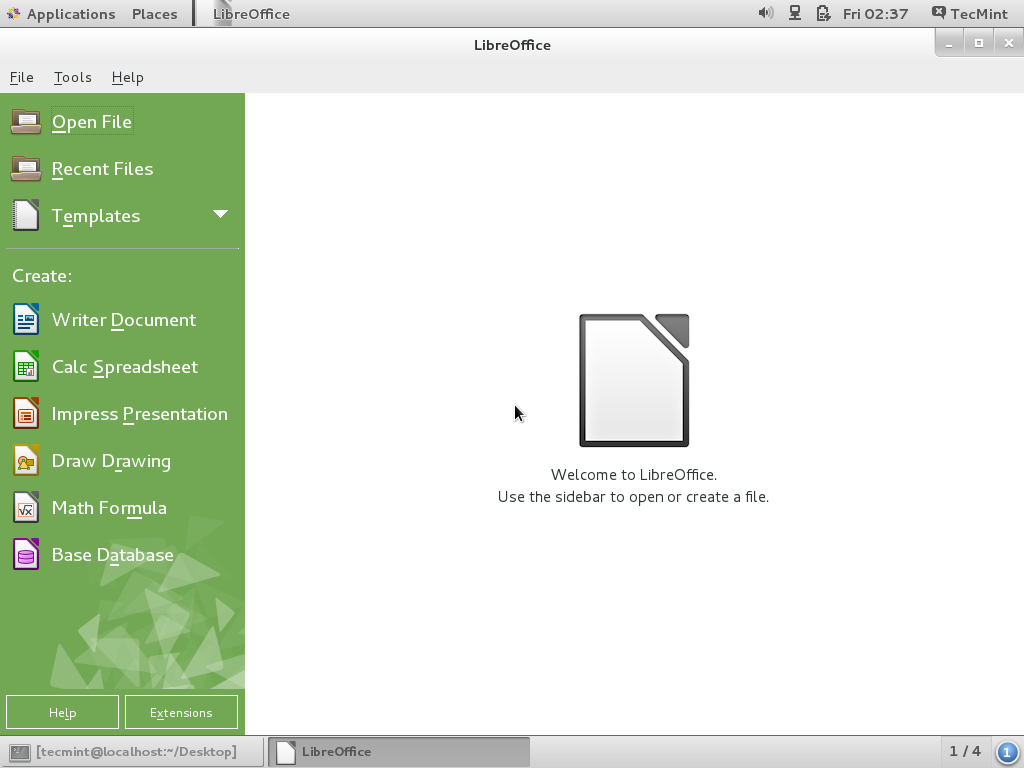The width and height of the screenshot is (1024, 768).
Task: Click the LibreOffice taskbar window button
Action: point(399,752)
